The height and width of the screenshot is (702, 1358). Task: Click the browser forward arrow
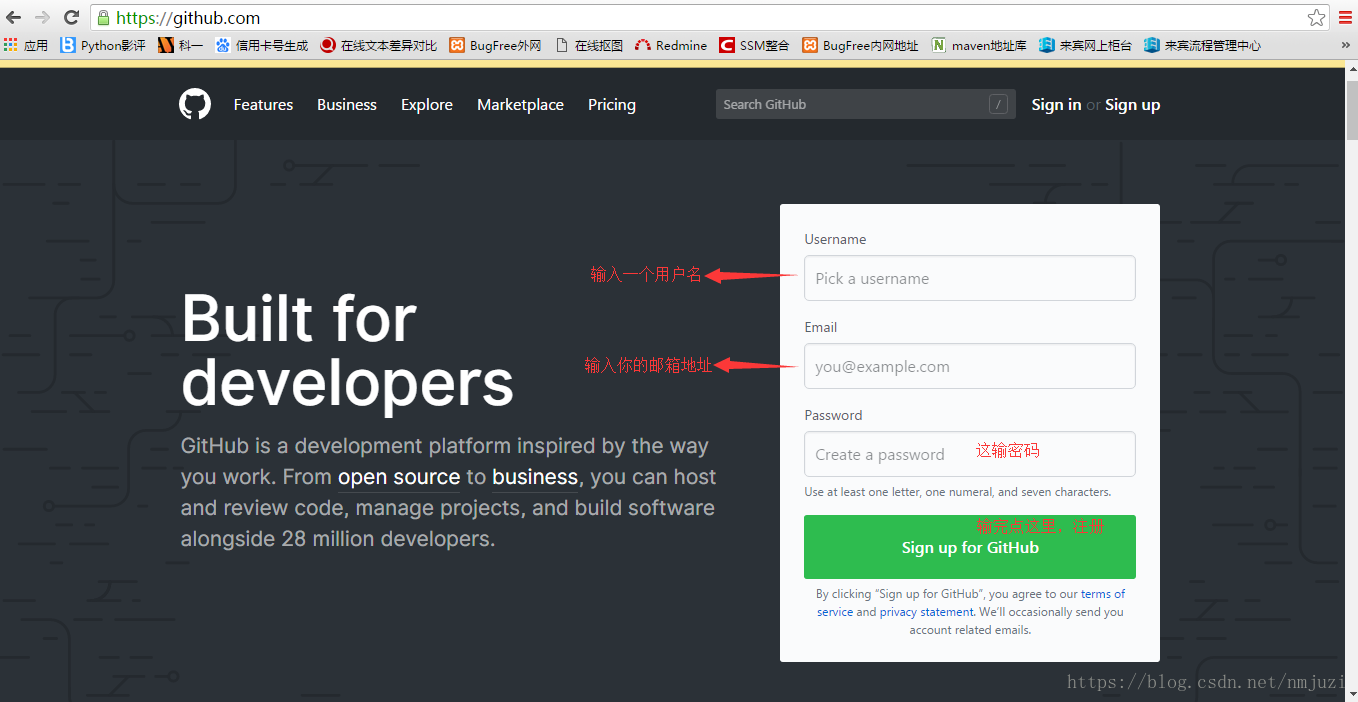click(42, 17)
